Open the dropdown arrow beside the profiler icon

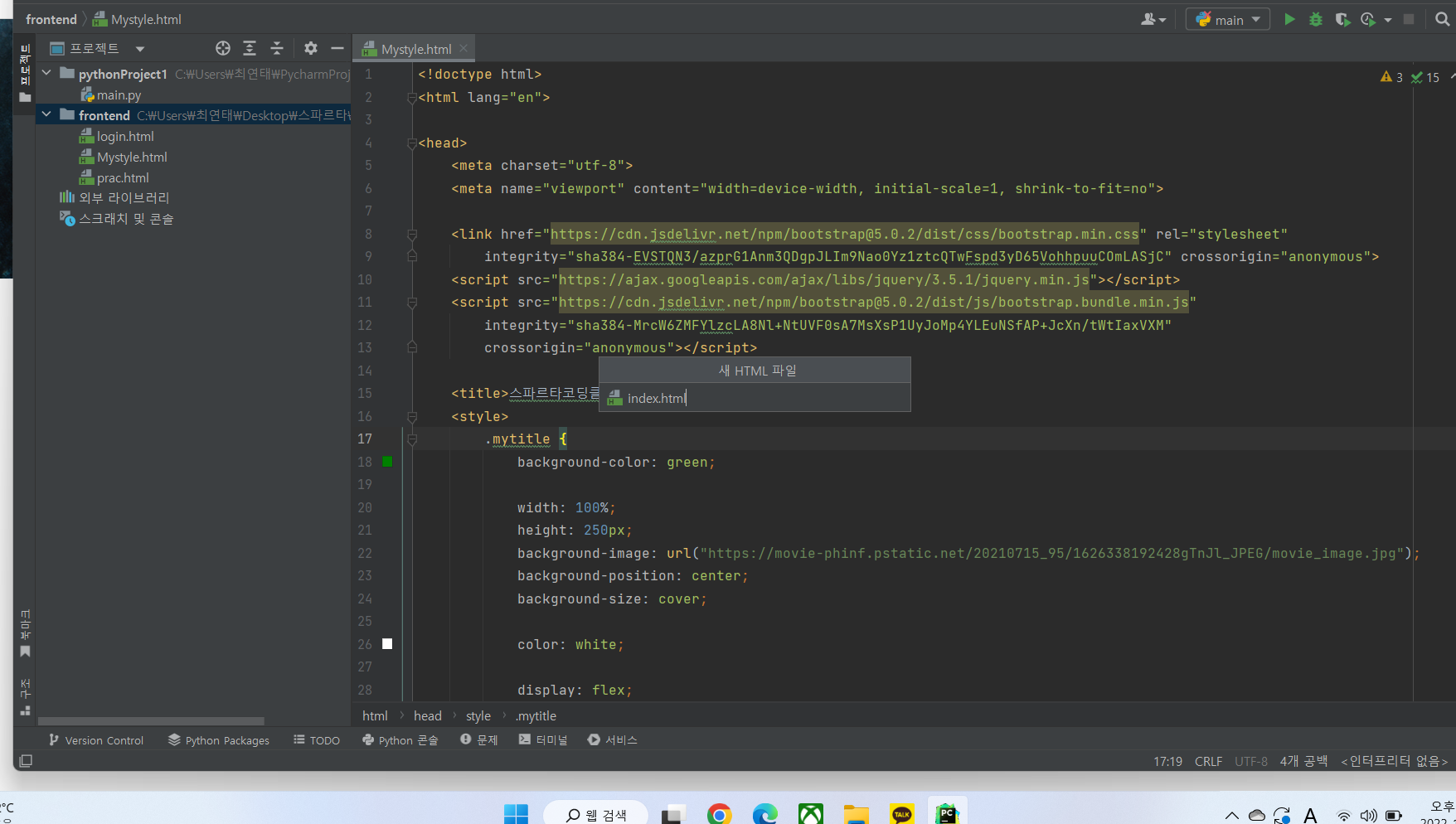click(1387, 20)
